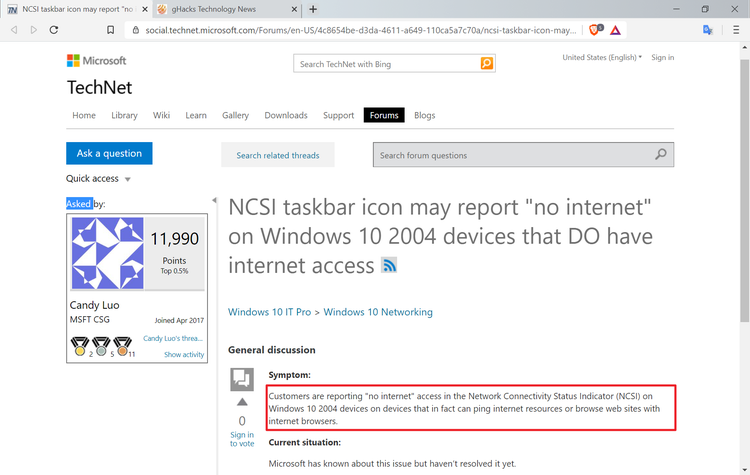Click the silver medal badge icon

(x=101, y=346)
